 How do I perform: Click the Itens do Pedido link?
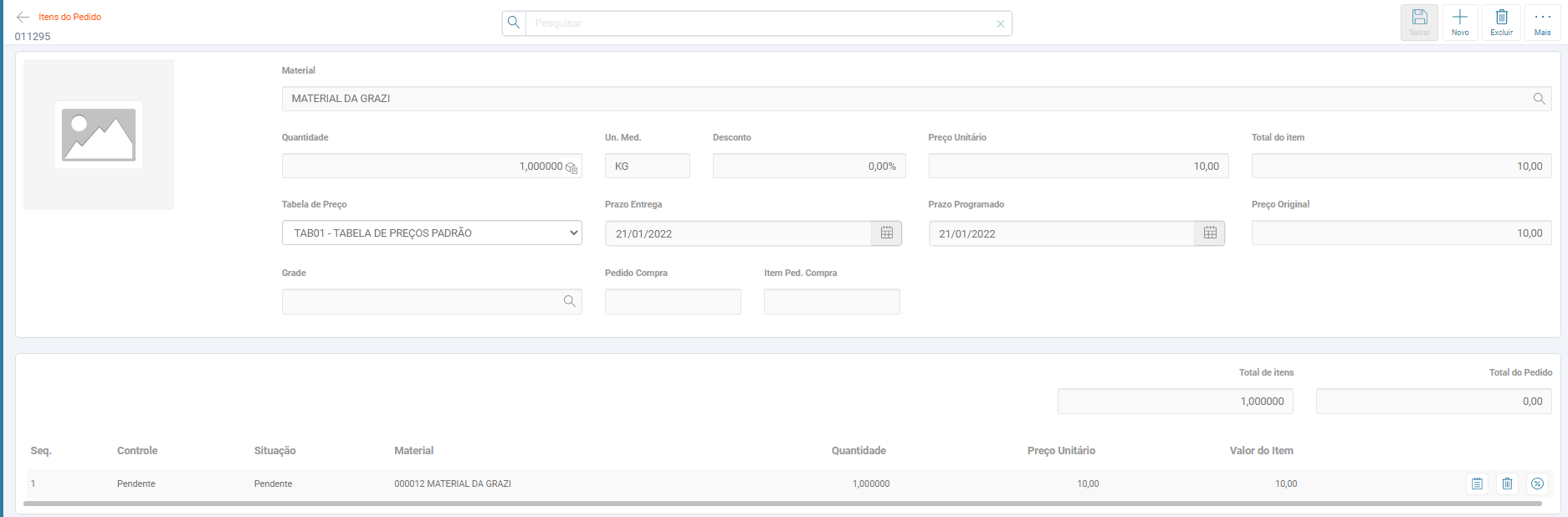[70, 17]
